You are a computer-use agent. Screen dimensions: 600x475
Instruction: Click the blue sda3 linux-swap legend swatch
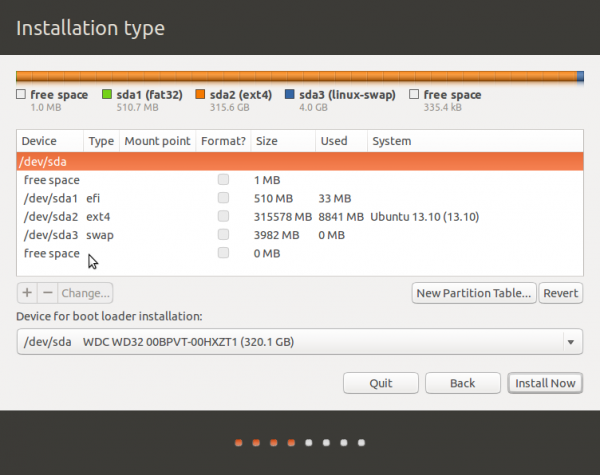click(290, 95)
